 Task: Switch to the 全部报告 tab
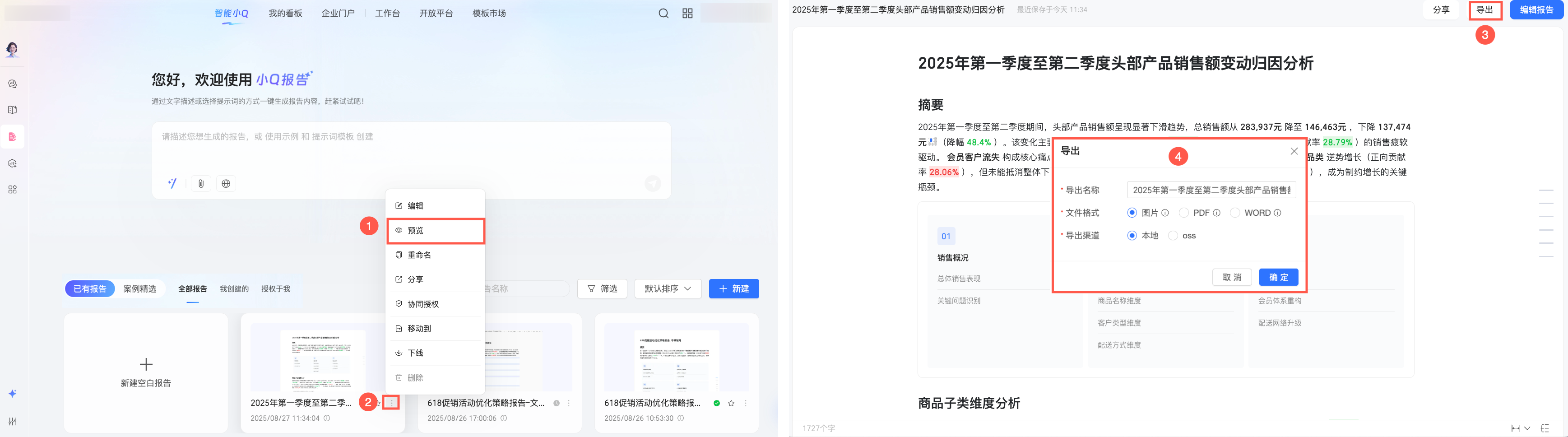pyautogui.click(x=192, y=289)
